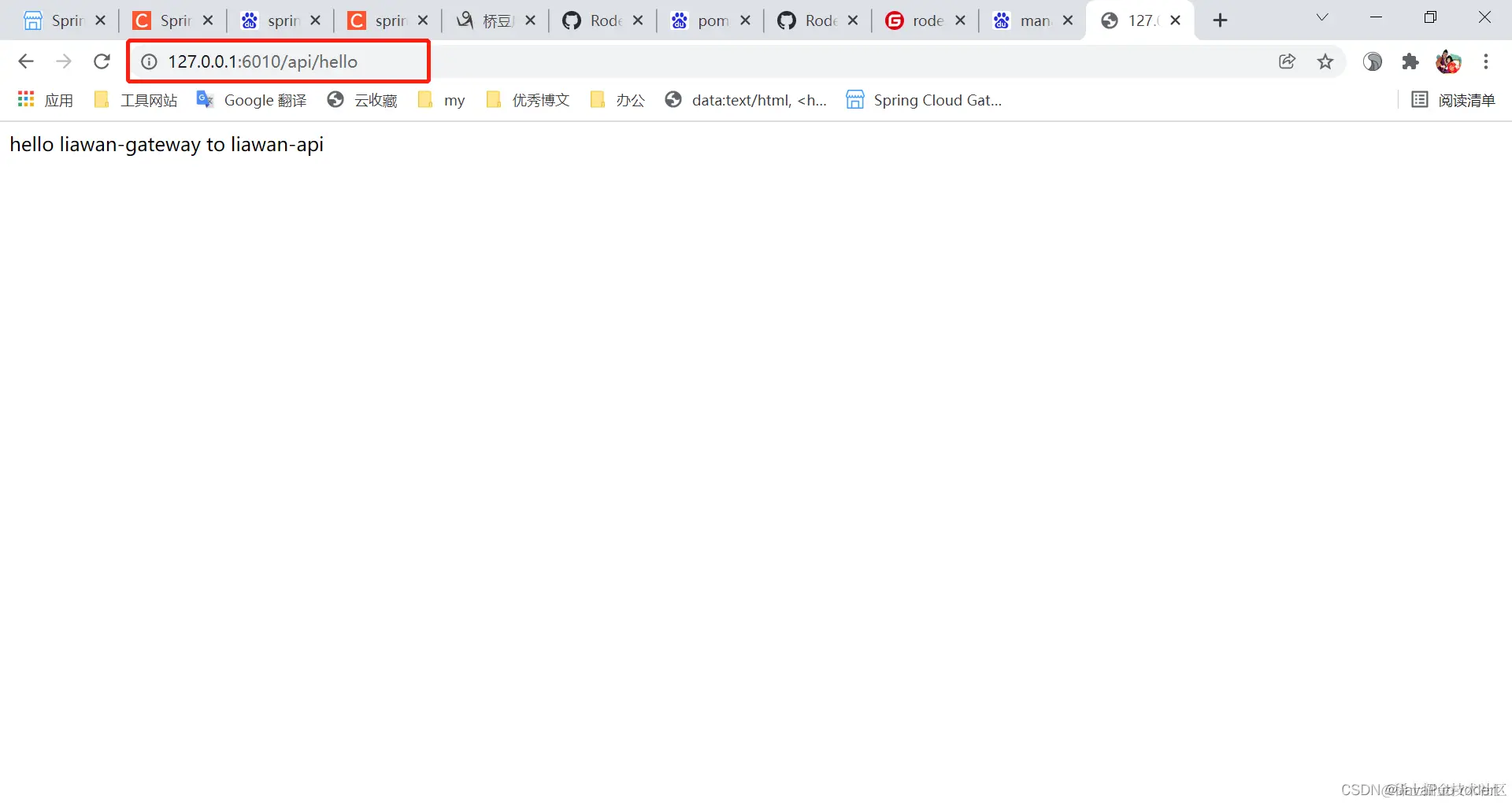Open the 应用 apps shortcut
The image size is (1512, 803).
(x=45, y=100)
